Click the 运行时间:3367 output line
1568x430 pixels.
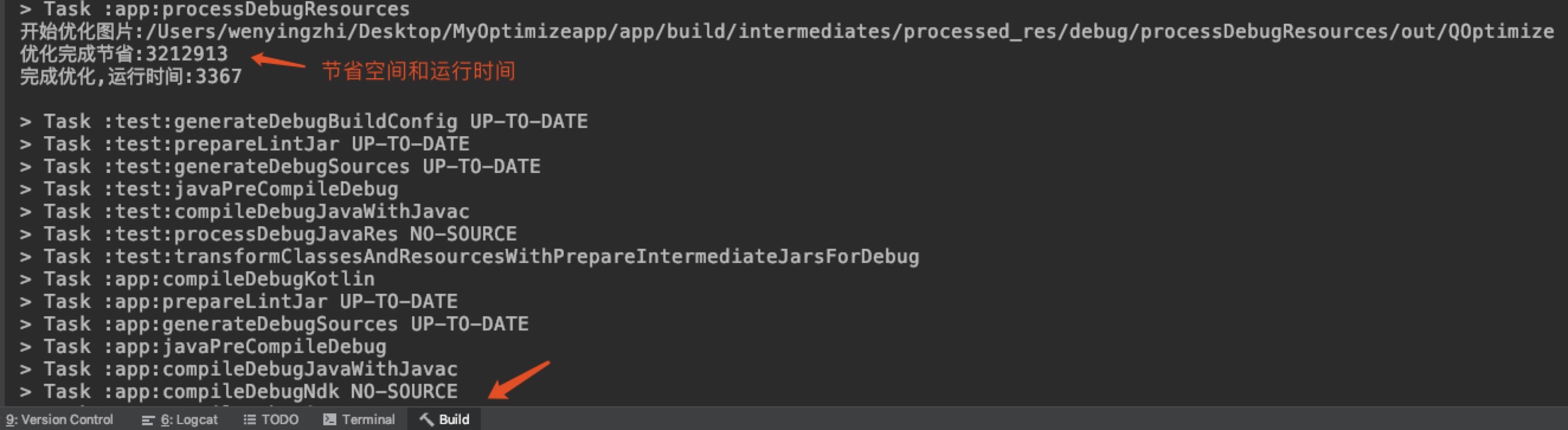[131, 77]
